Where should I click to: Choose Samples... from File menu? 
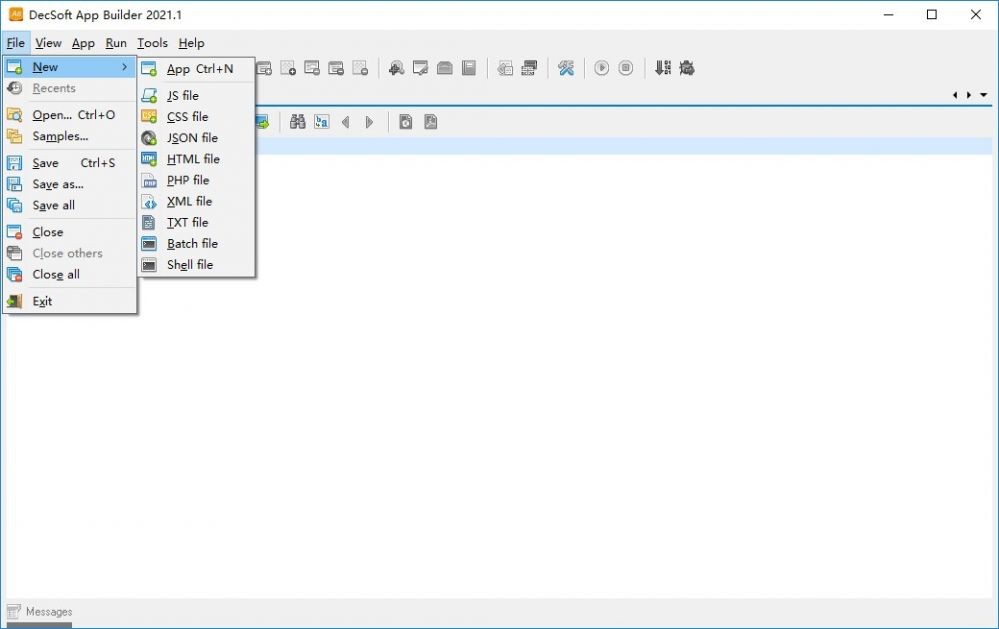[70, 136]
